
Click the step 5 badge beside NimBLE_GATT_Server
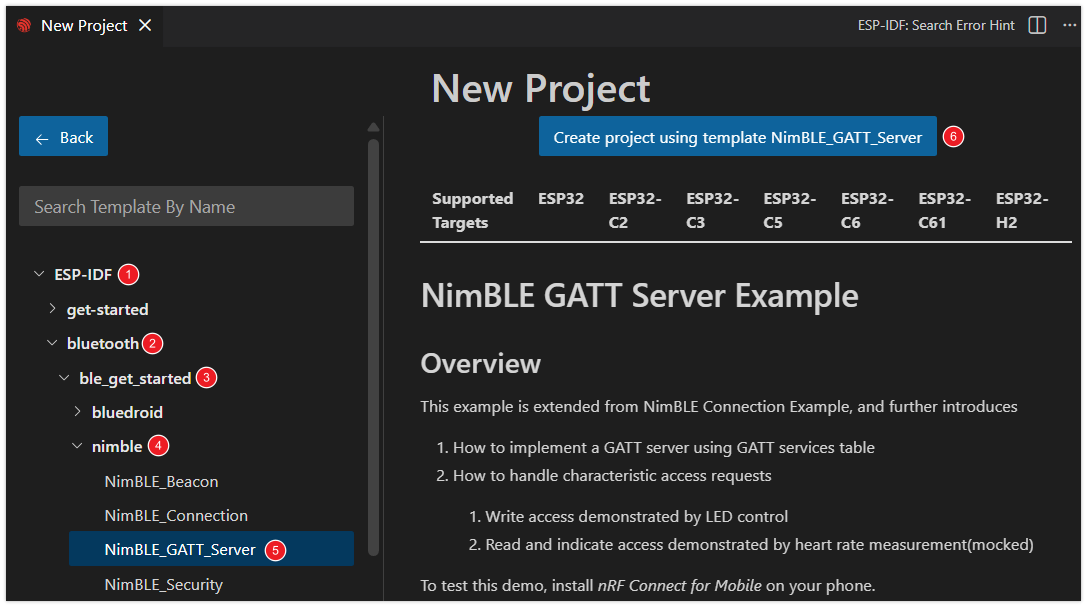tap(275, 550)
